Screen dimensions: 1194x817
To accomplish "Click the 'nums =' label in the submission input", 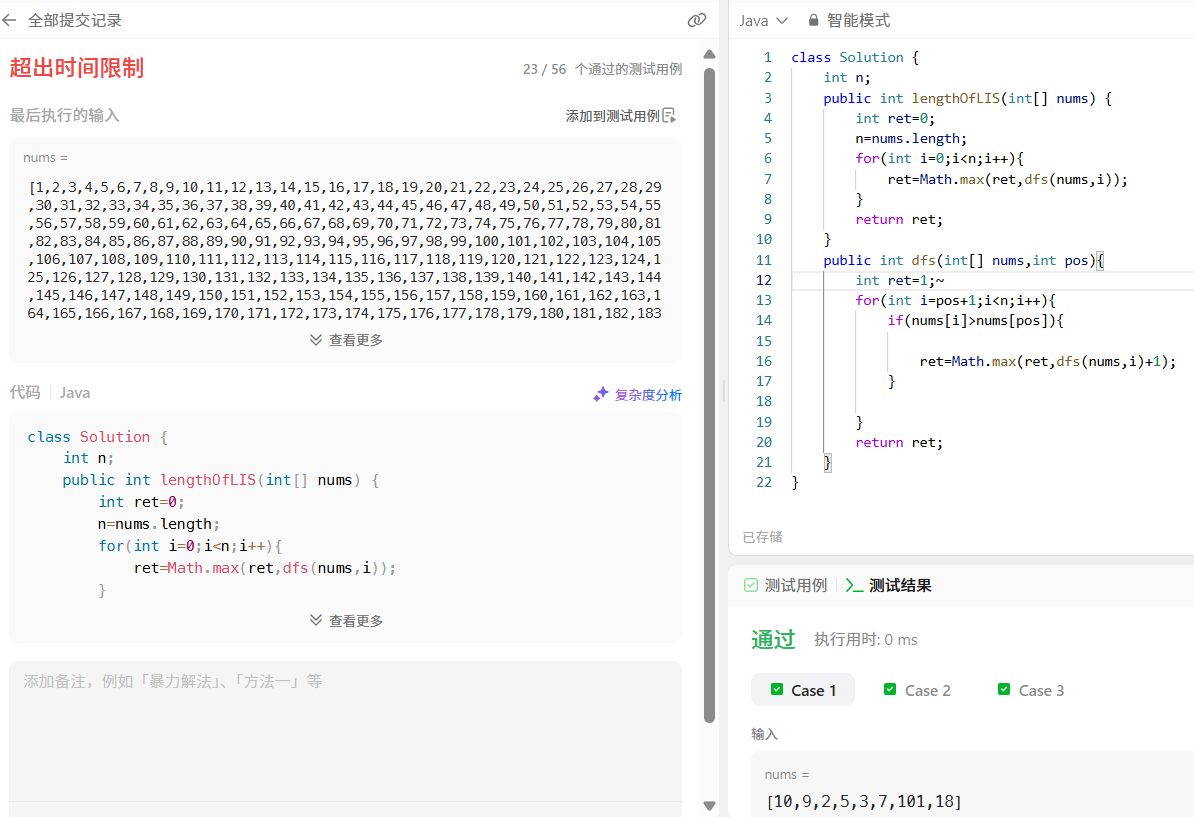I will click(45, 158).
